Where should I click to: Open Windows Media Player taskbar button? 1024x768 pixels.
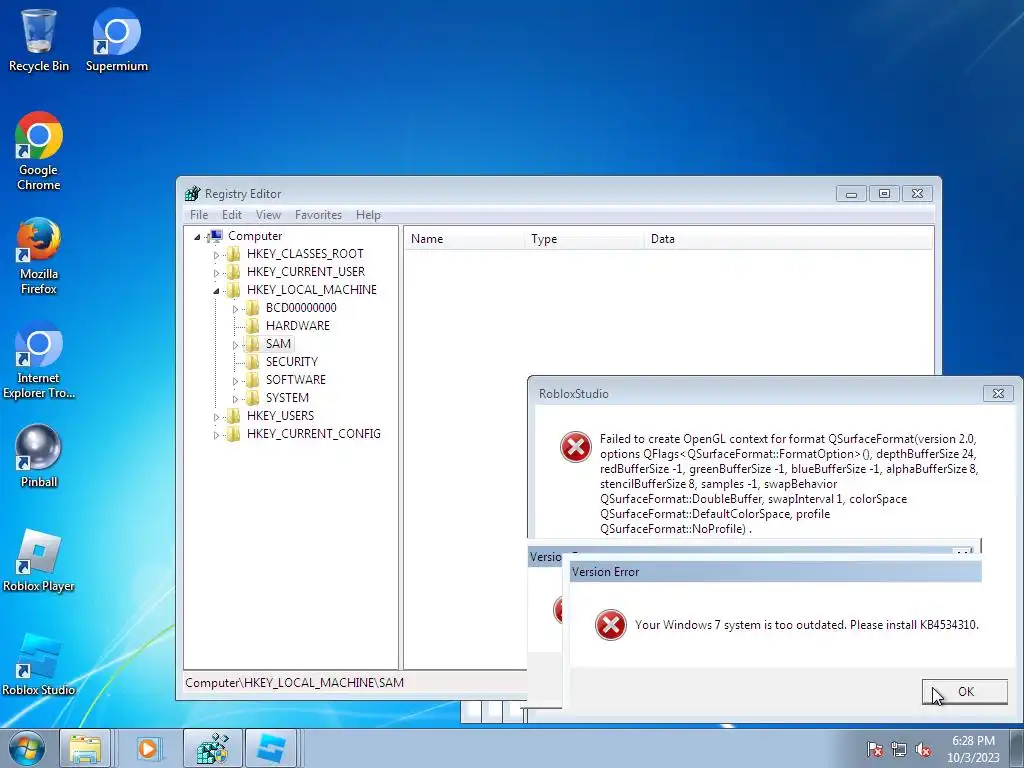[x=148, y=748]
